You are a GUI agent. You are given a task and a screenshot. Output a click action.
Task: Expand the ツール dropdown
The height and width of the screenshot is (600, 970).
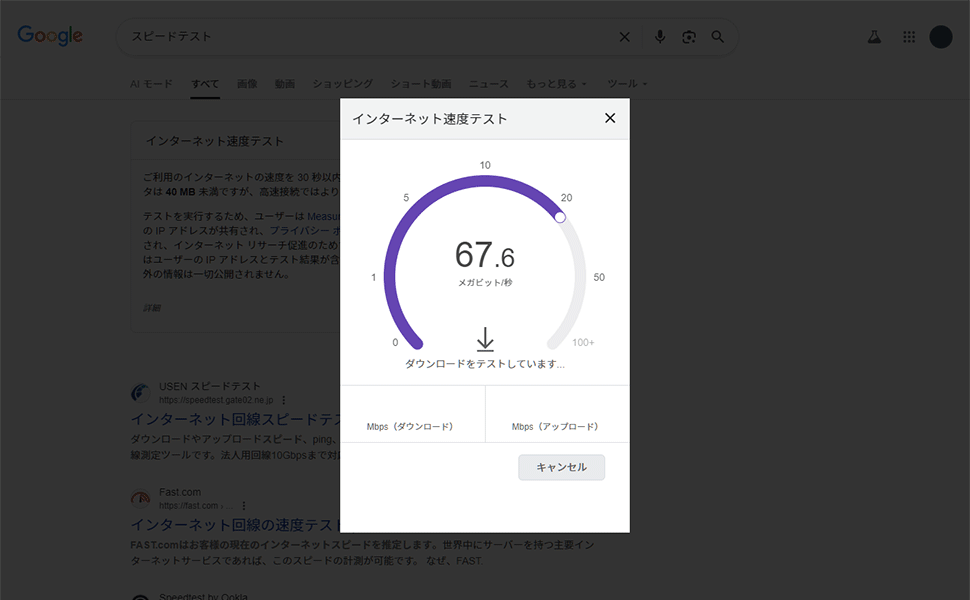coord(624,84)
